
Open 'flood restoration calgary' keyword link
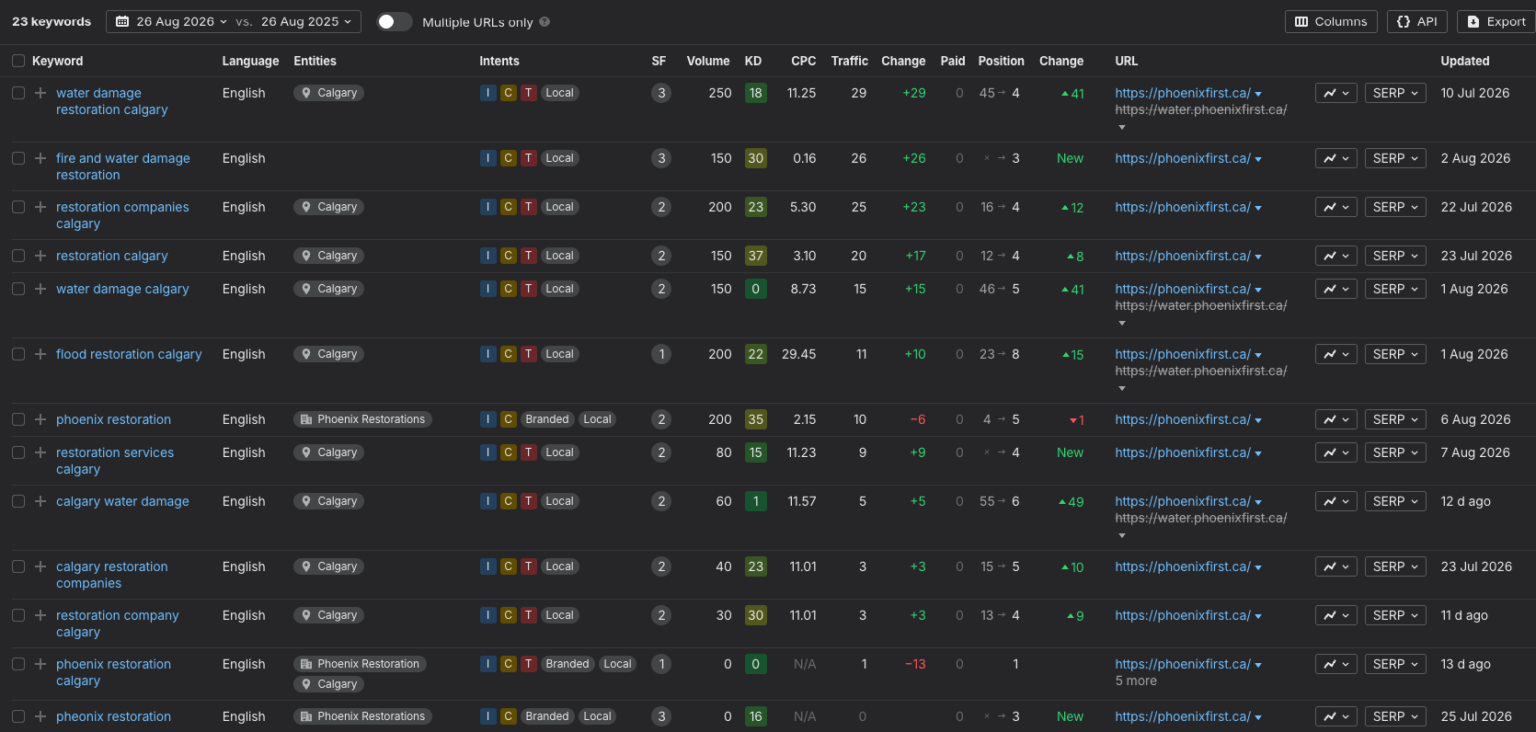tap(129, 354)
